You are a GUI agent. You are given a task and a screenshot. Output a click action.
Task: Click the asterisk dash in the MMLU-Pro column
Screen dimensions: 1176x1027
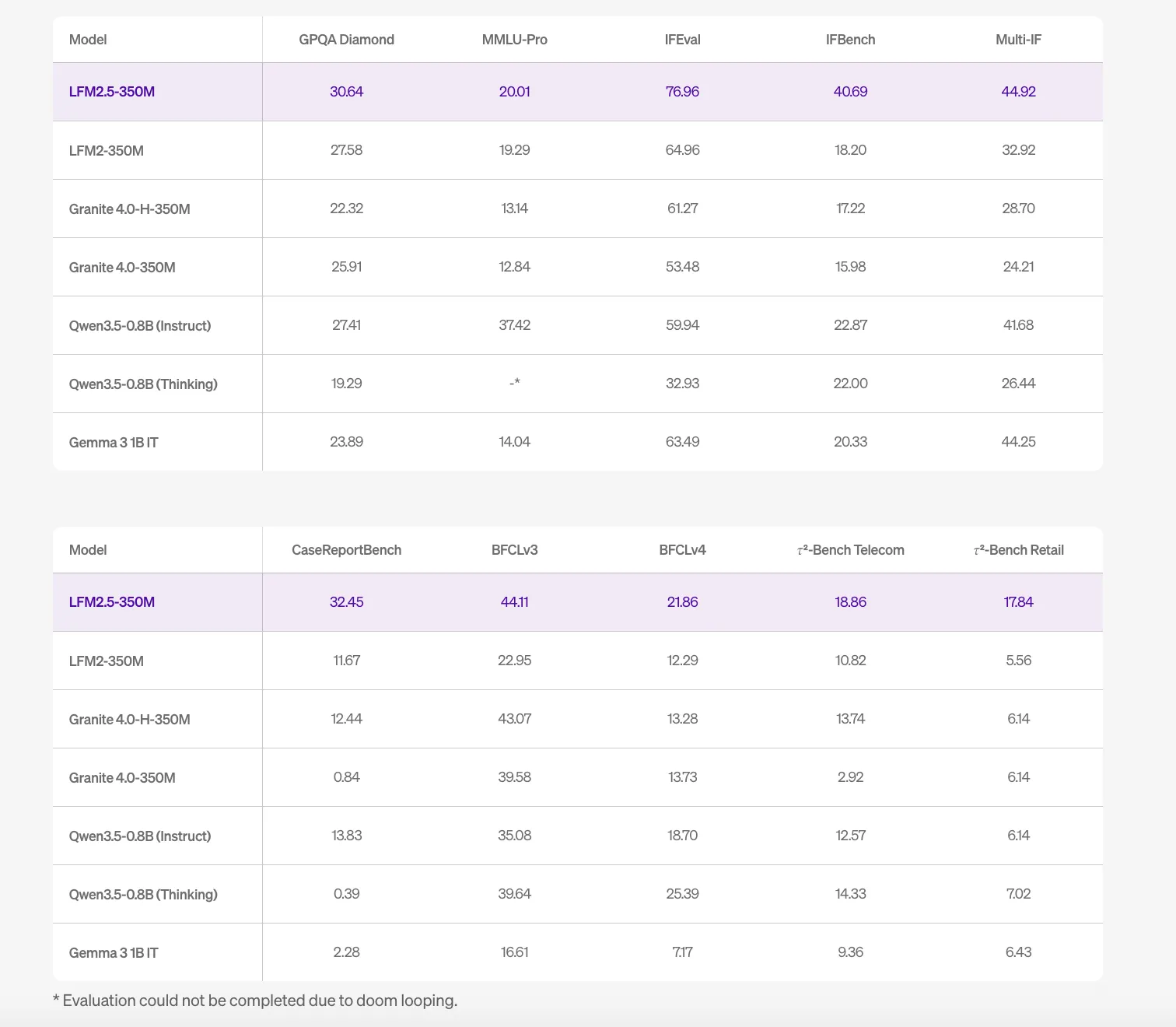[x=514, y=383]
